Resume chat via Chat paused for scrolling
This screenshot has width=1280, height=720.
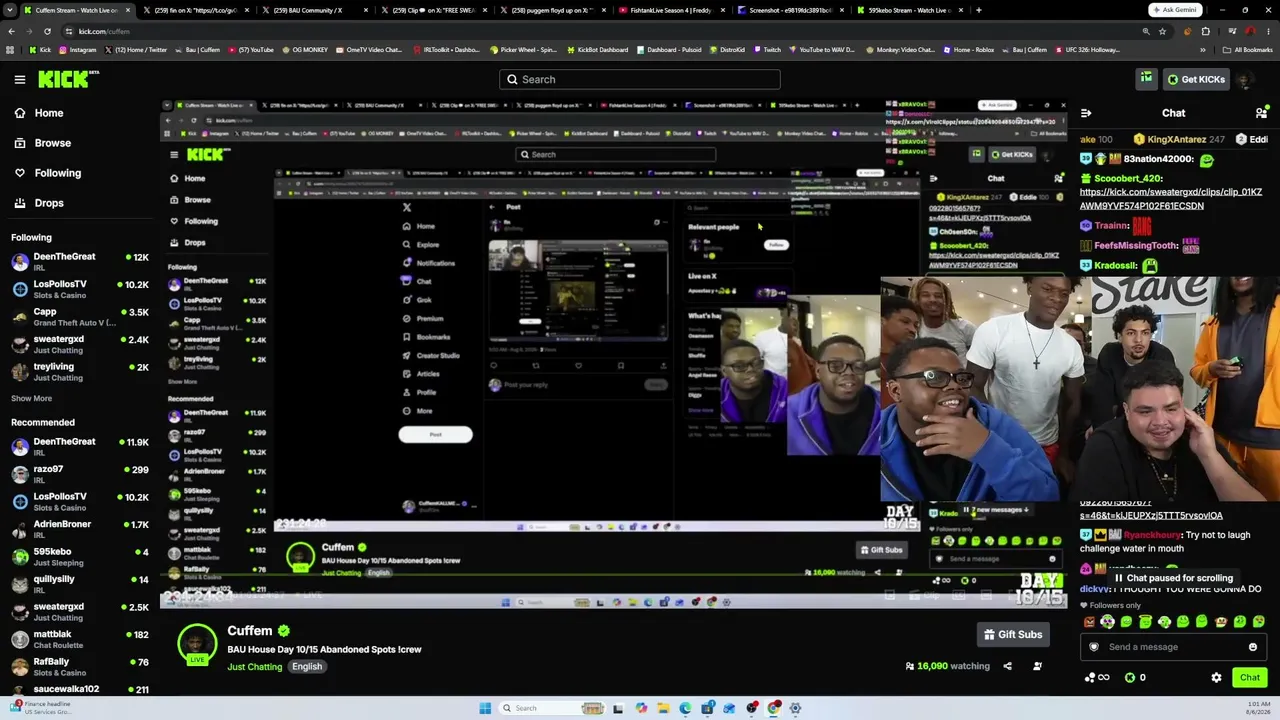1174,578
